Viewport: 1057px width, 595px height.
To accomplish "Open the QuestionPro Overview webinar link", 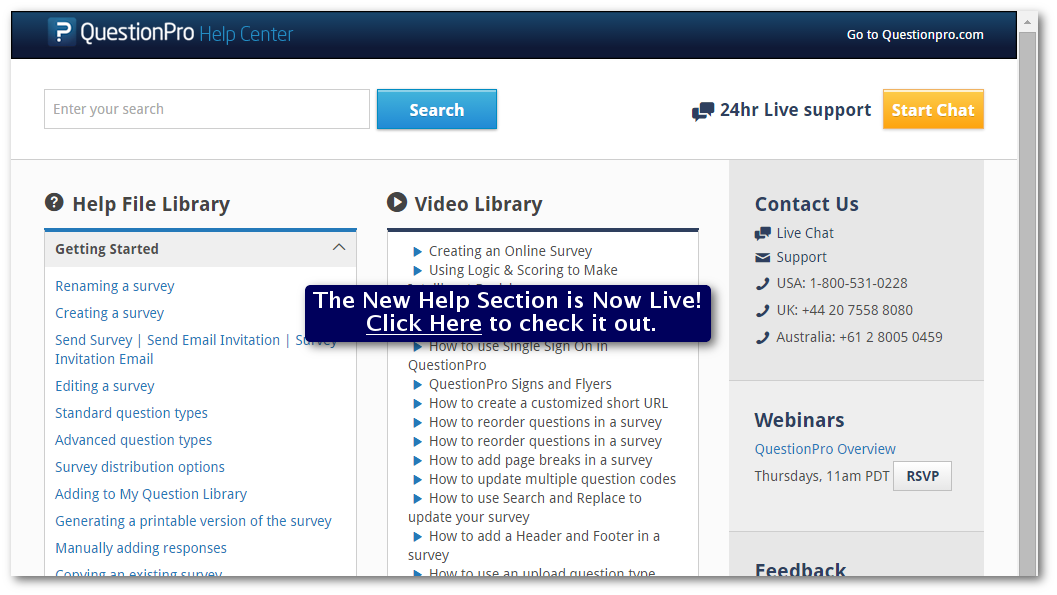I will point(825,449).
